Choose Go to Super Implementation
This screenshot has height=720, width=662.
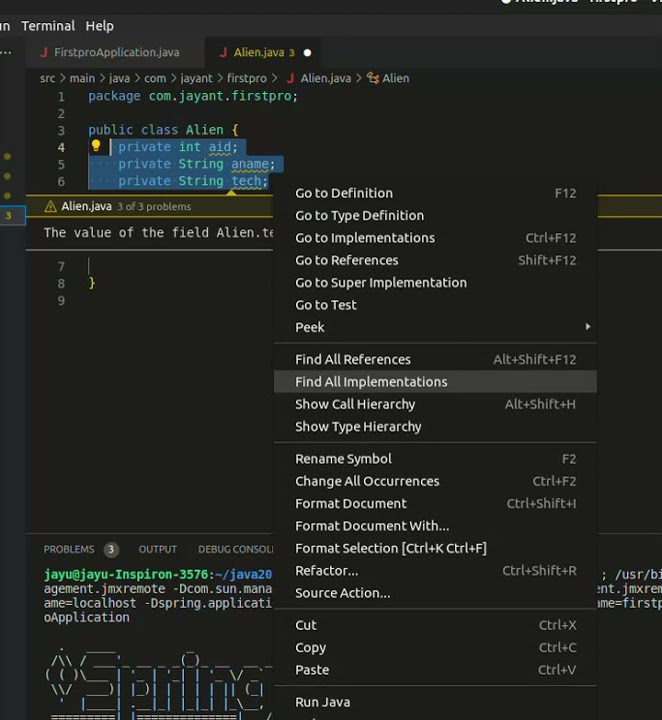pos(435,283)
